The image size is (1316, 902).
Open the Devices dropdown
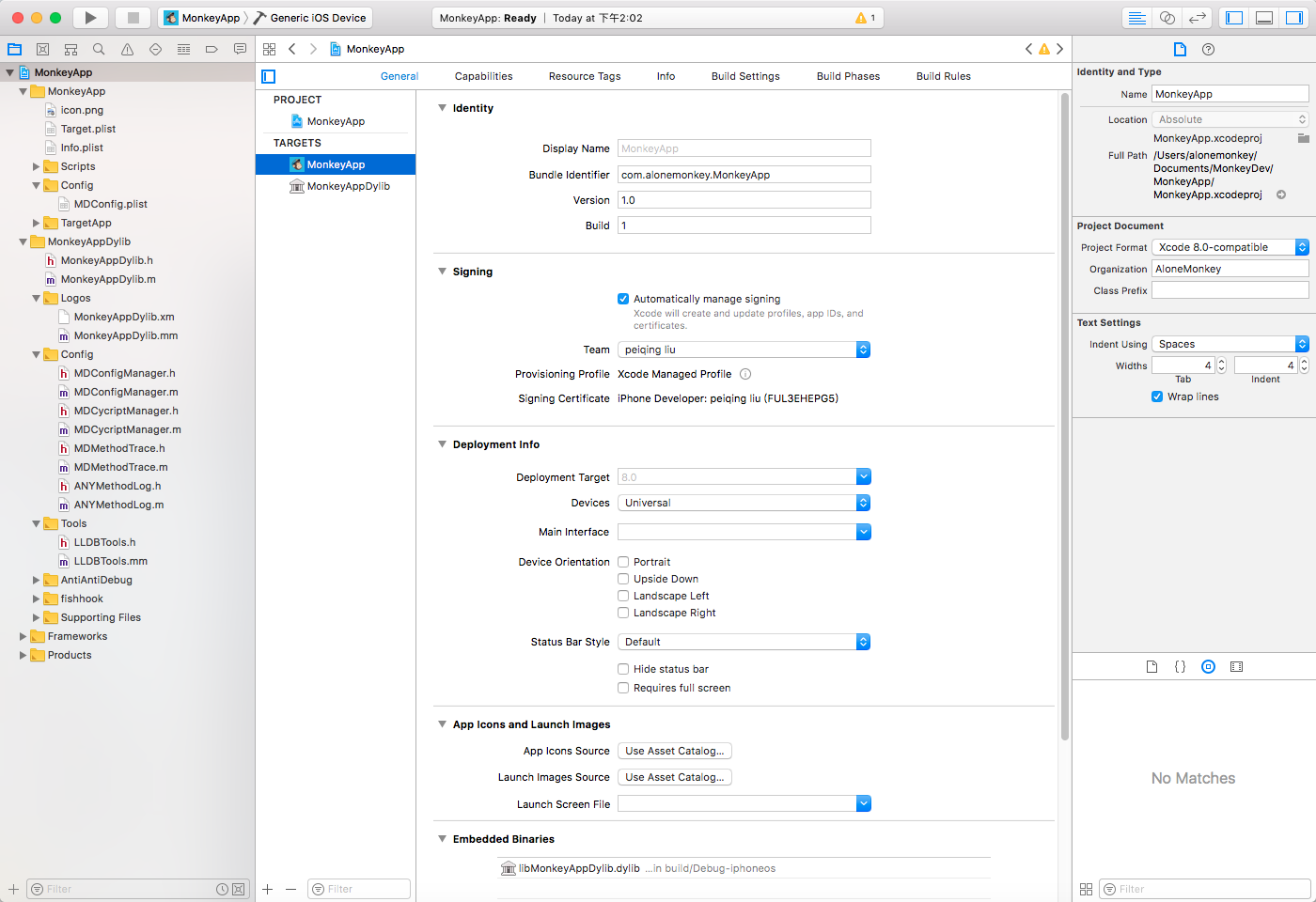point(744,503)
